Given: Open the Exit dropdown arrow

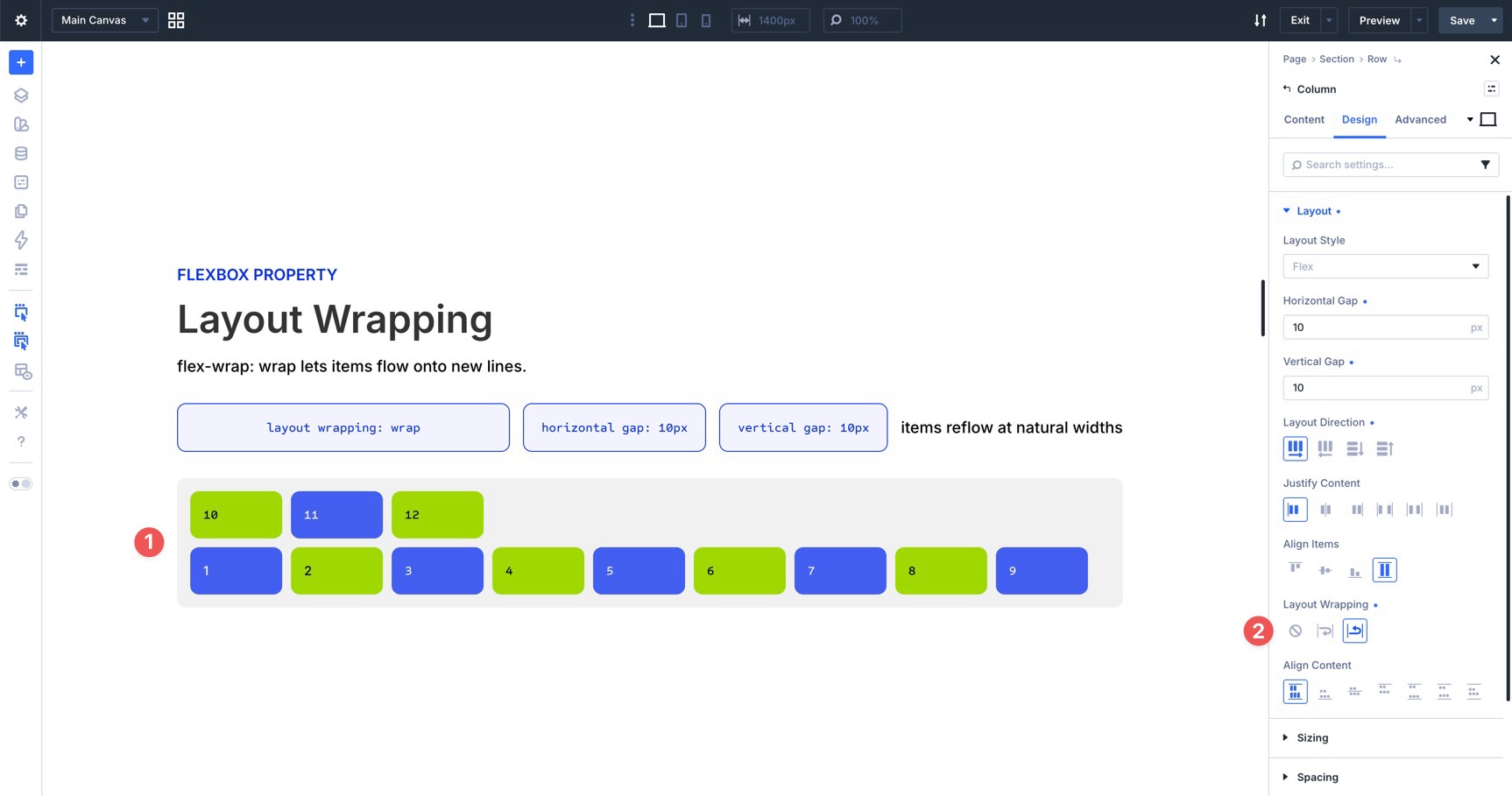Looking at the screenshot, I should (x=1329, y=20).
